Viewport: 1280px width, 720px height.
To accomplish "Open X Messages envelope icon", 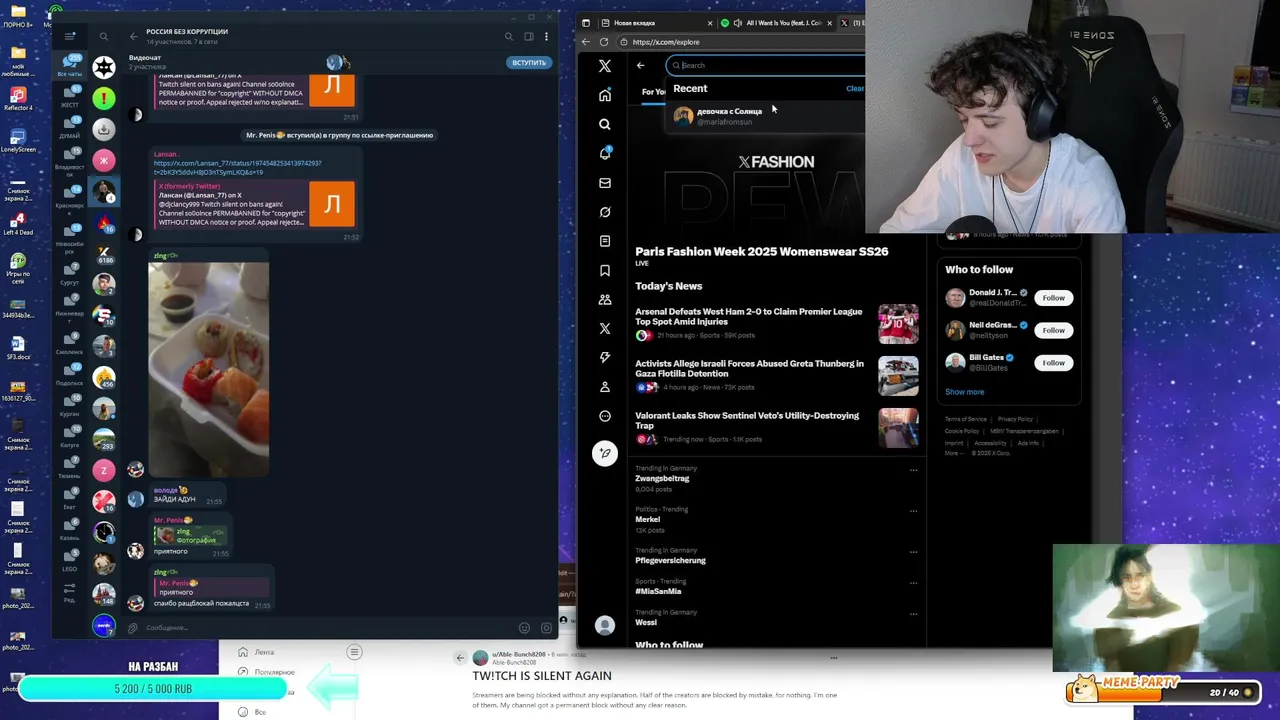I will click(x=605, y=183).
